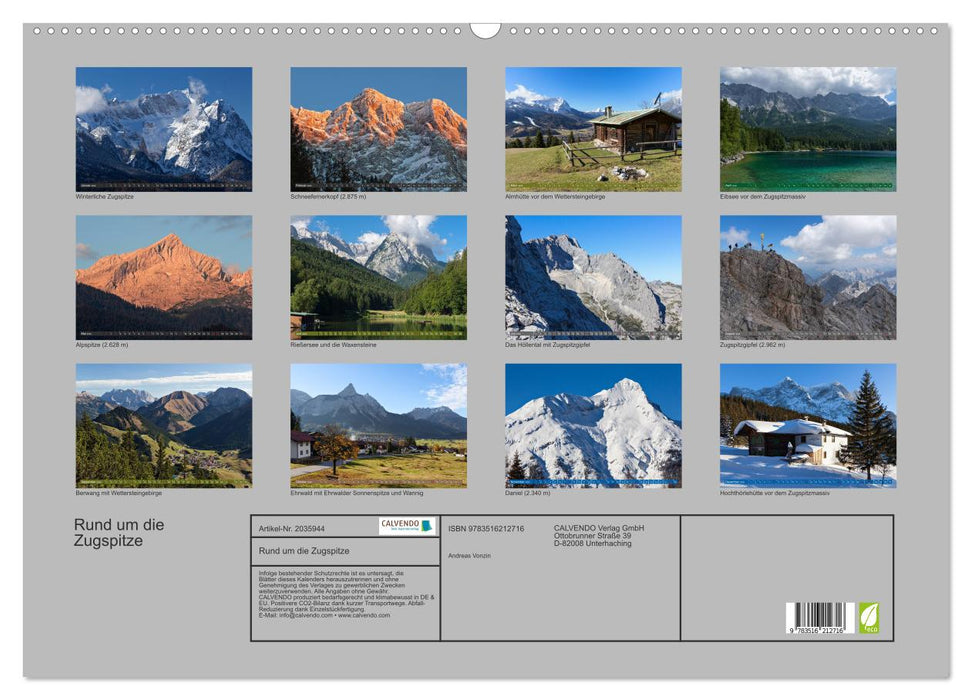Select the Ehrwald autumn tree photo
971x700 pixels.
(378, 425)
